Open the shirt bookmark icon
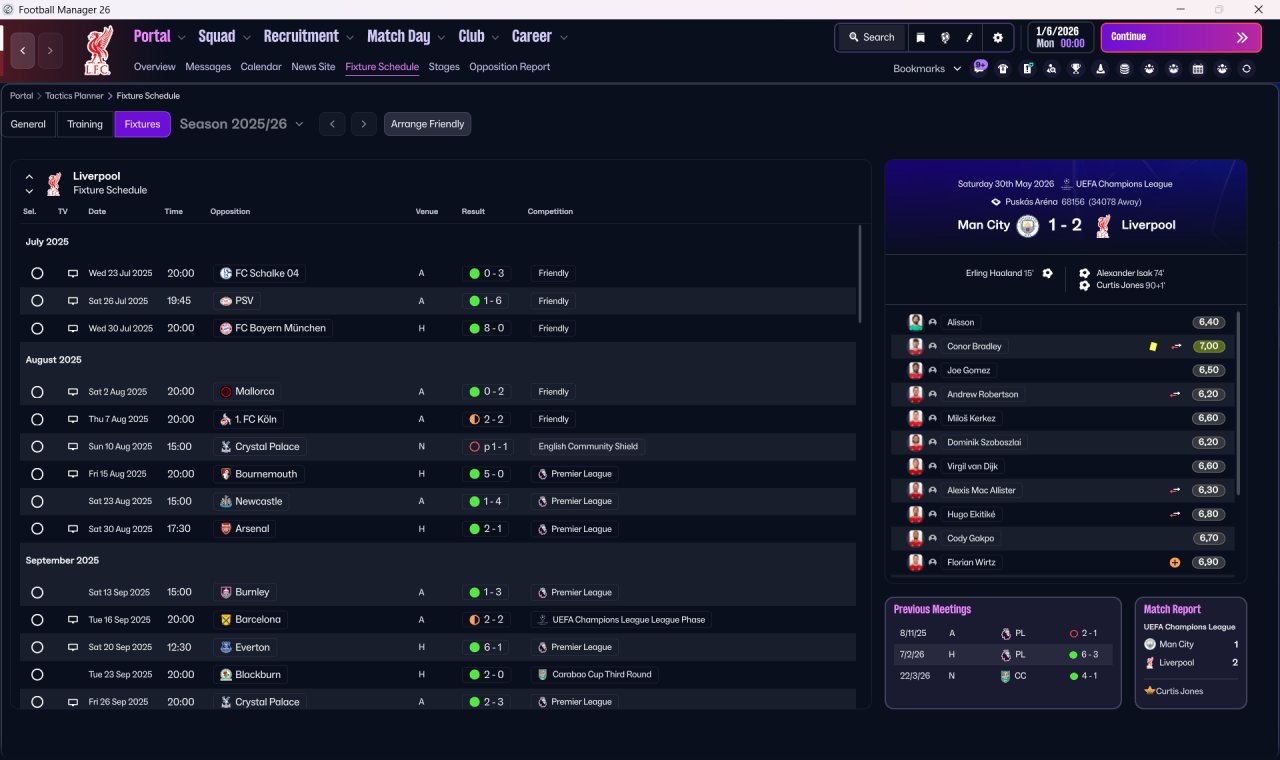Image resolution: width=1280 pixels, height=760 pixels. pyautogui.click(x=1003, y=69)
